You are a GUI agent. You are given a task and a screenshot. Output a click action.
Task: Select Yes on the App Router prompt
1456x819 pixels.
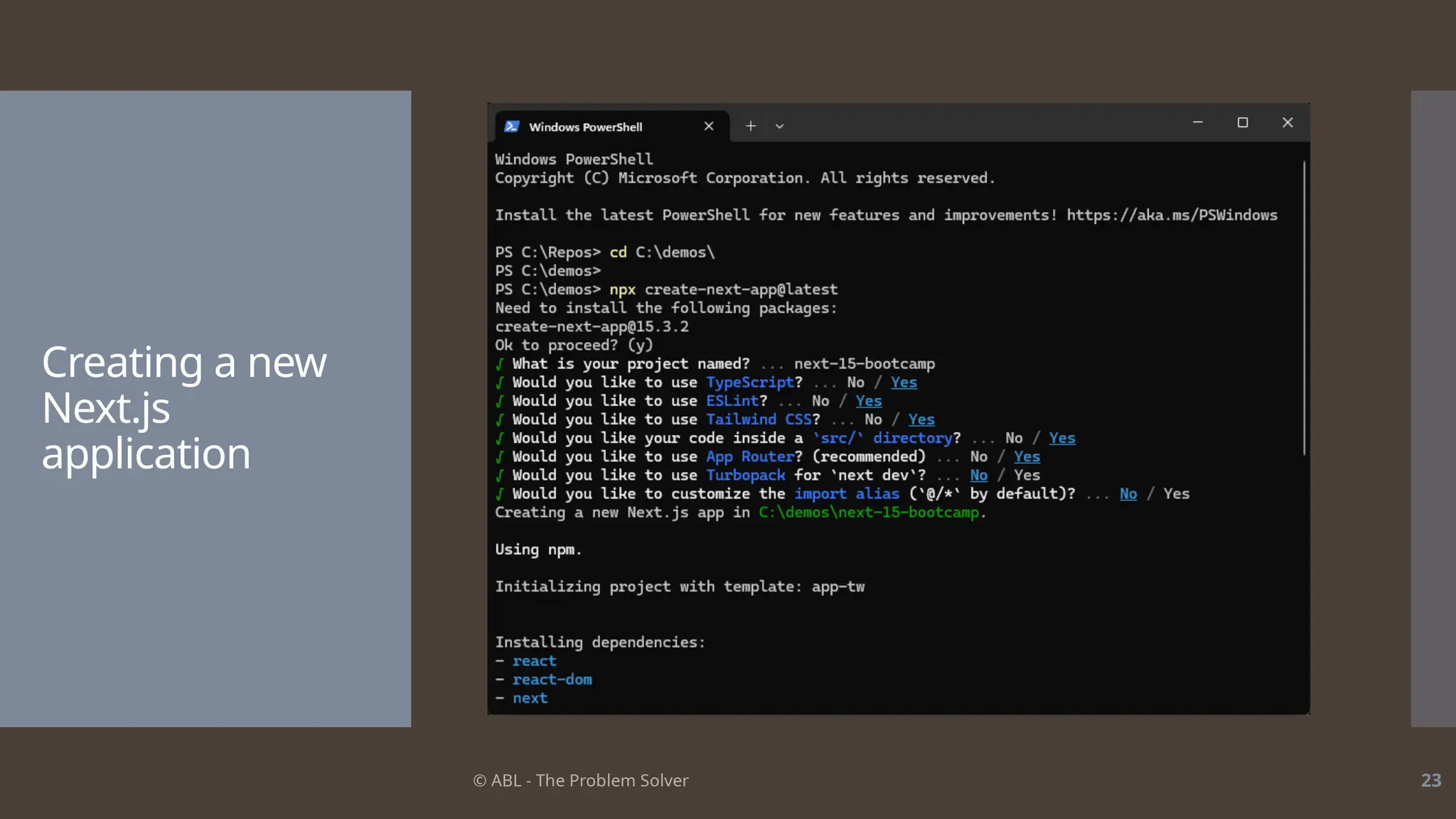[1027, 456]
